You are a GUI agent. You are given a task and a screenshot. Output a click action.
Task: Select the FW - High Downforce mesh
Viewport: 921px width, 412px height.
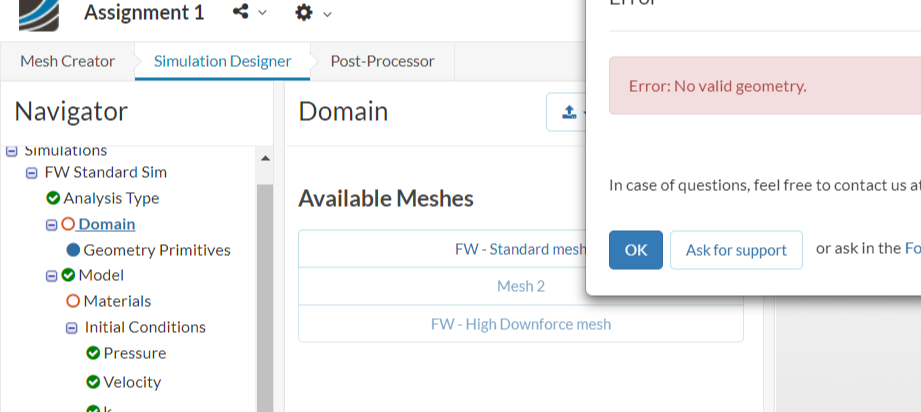(520, 324)
